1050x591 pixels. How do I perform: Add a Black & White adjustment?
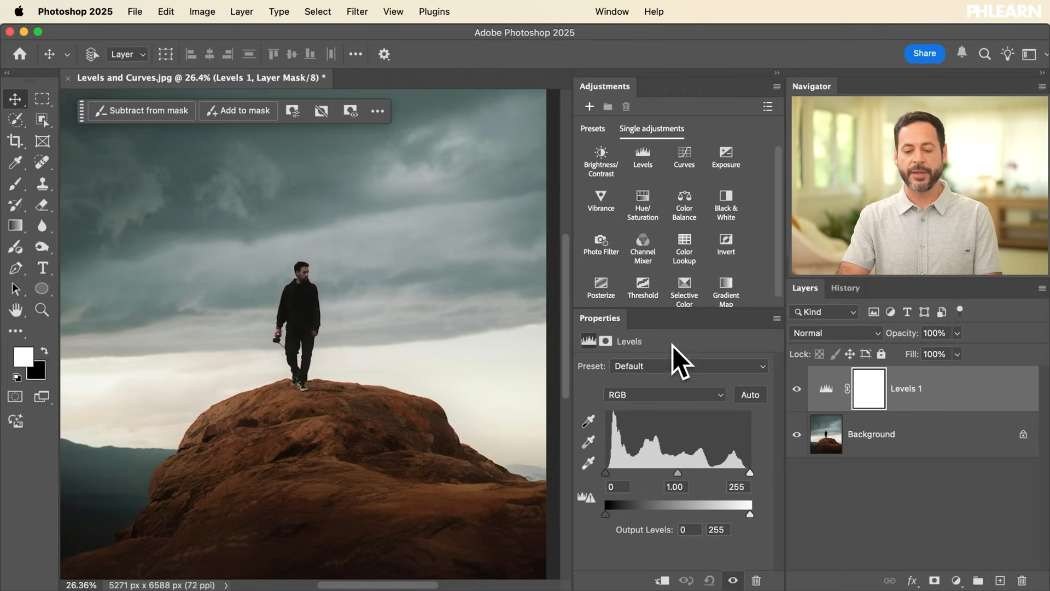[726, 205]
